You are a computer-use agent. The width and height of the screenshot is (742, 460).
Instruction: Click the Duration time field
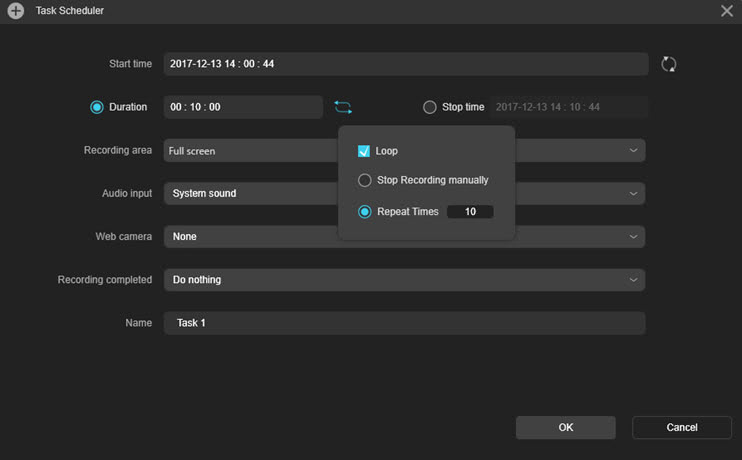243,107
